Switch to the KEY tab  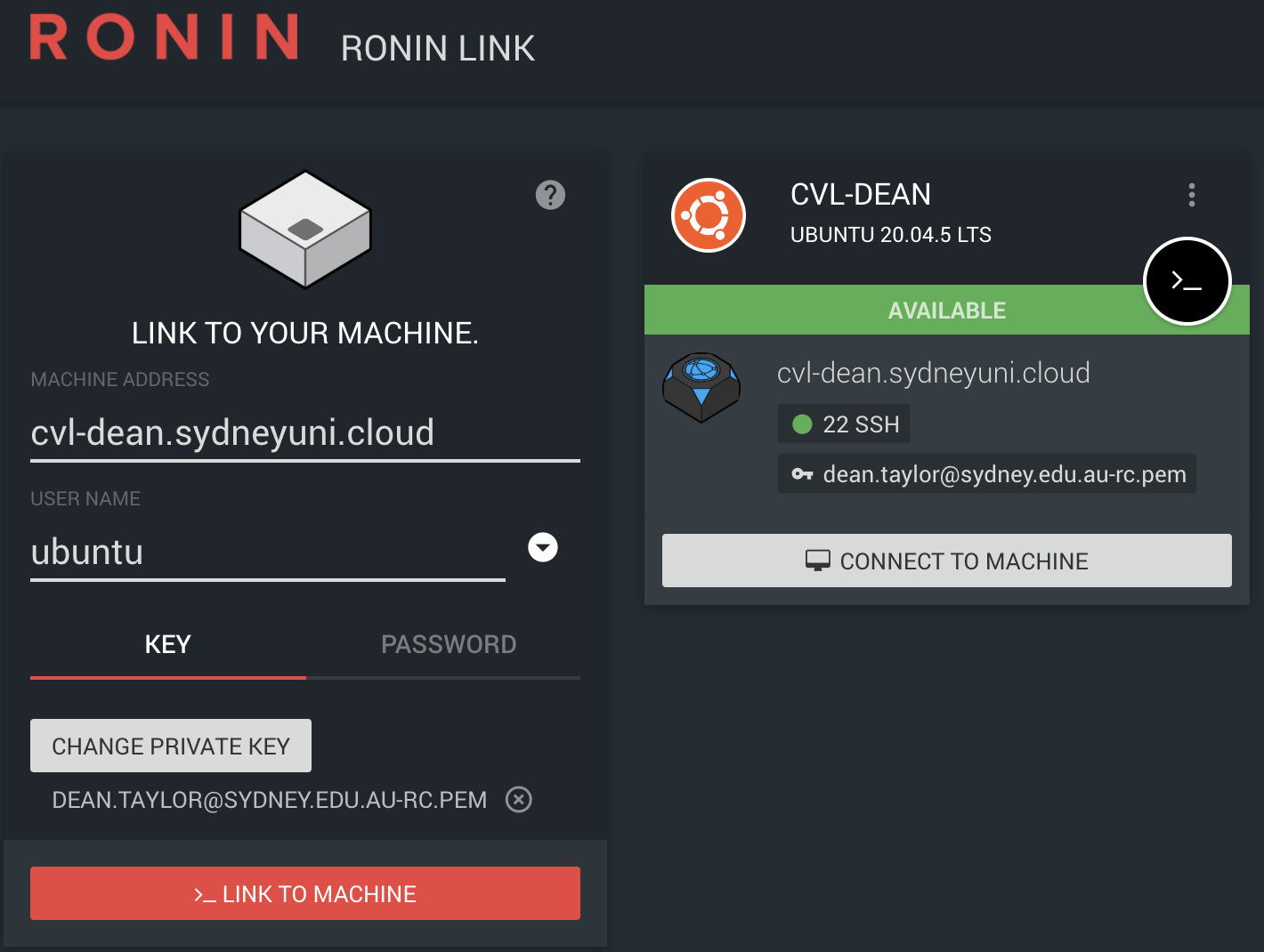(168, 645)
